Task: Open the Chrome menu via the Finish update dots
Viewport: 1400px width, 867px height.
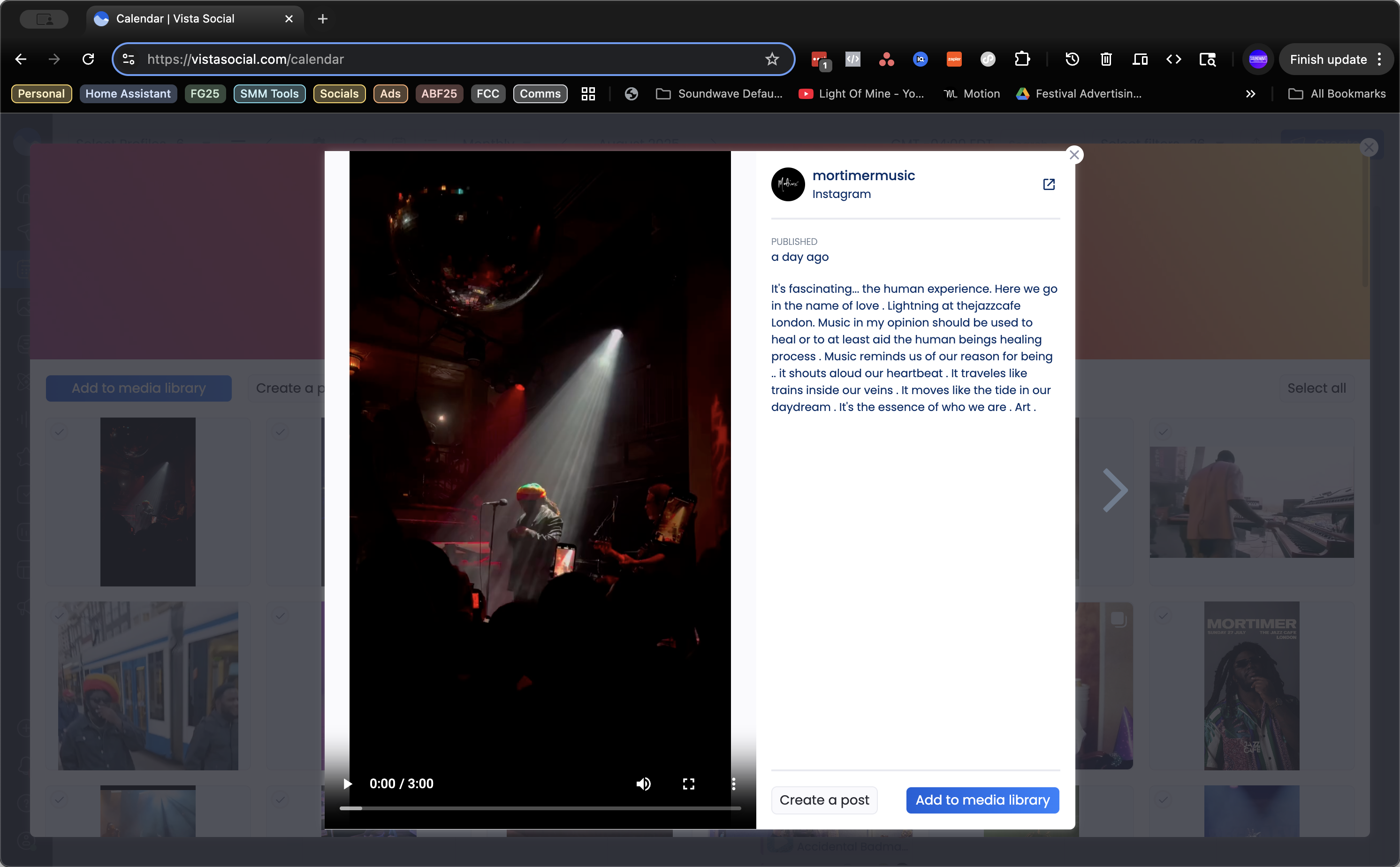Action: click(x=1379, y=59)
